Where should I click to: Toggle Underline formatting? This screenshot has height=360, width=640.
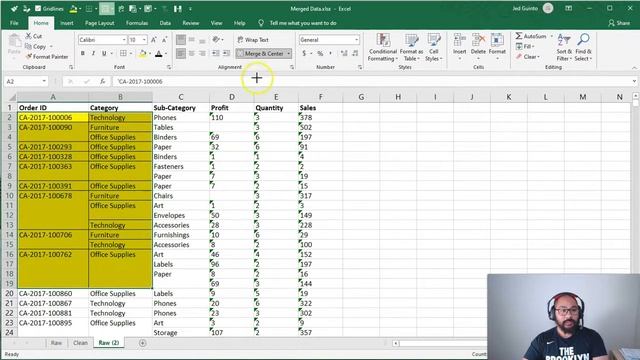pos(104,53)
